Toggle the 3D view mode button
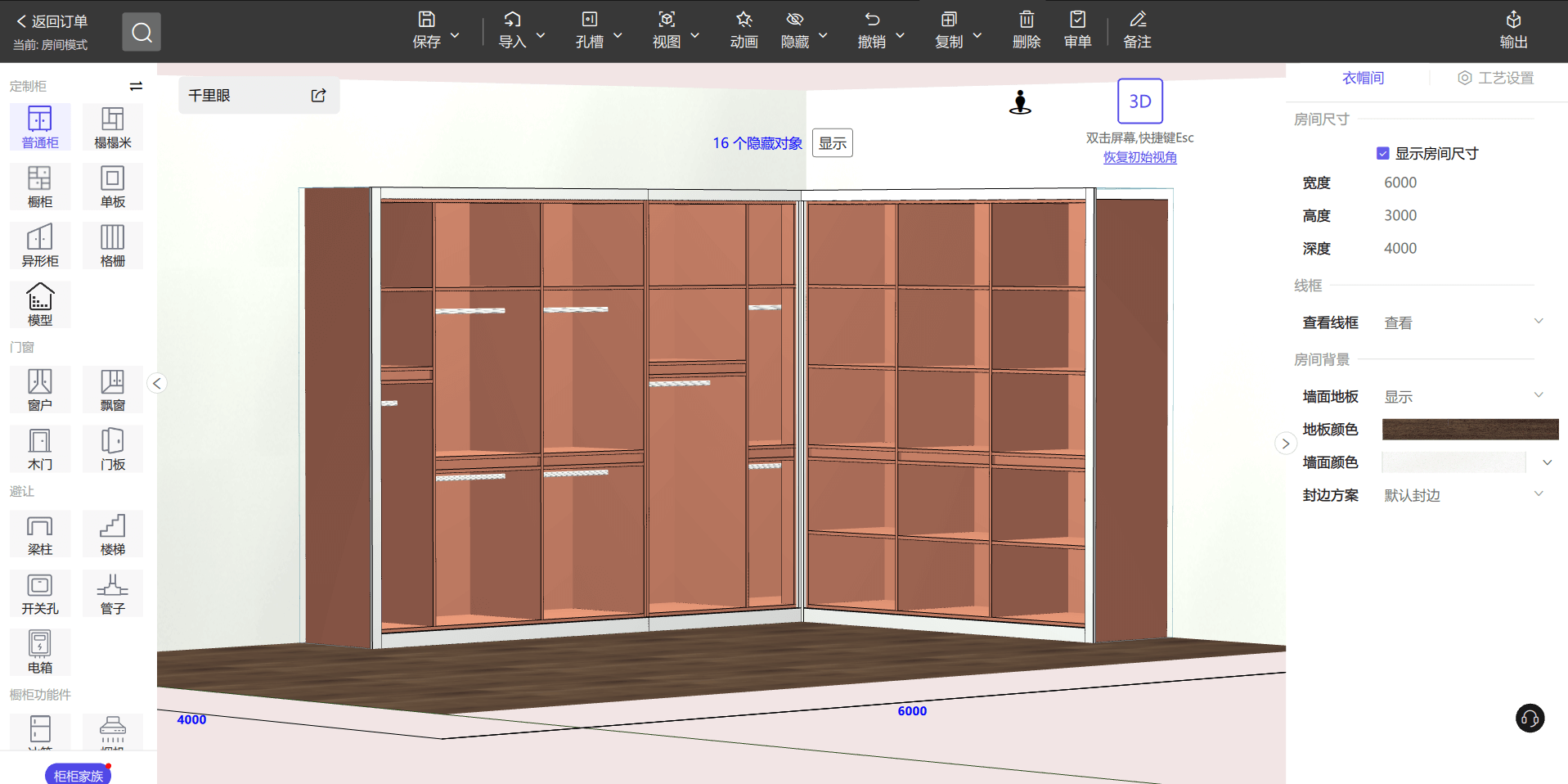The height and width of the screenshot is (784, 1568). (x=1139, y=101)
